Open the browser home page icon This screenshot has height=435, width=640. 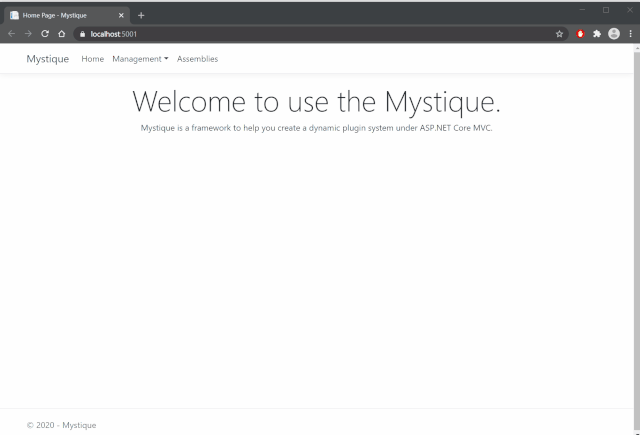(x=62, y=34)
